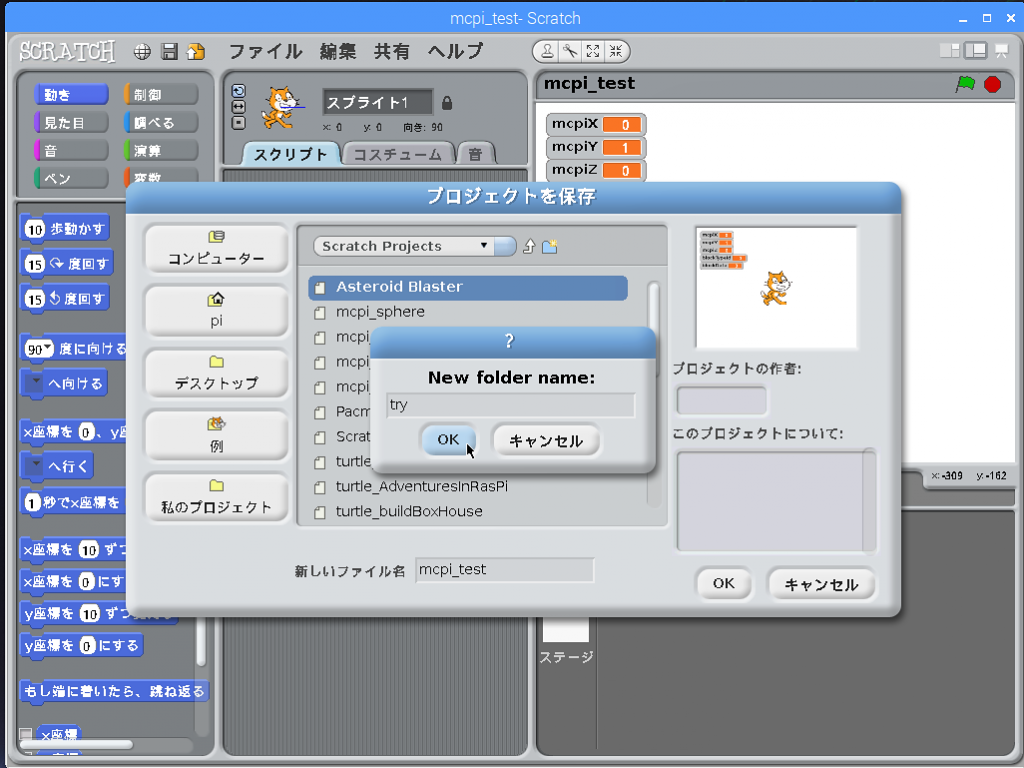
Task: Click the sprite name field スプライト1
Action: [377, 103]
